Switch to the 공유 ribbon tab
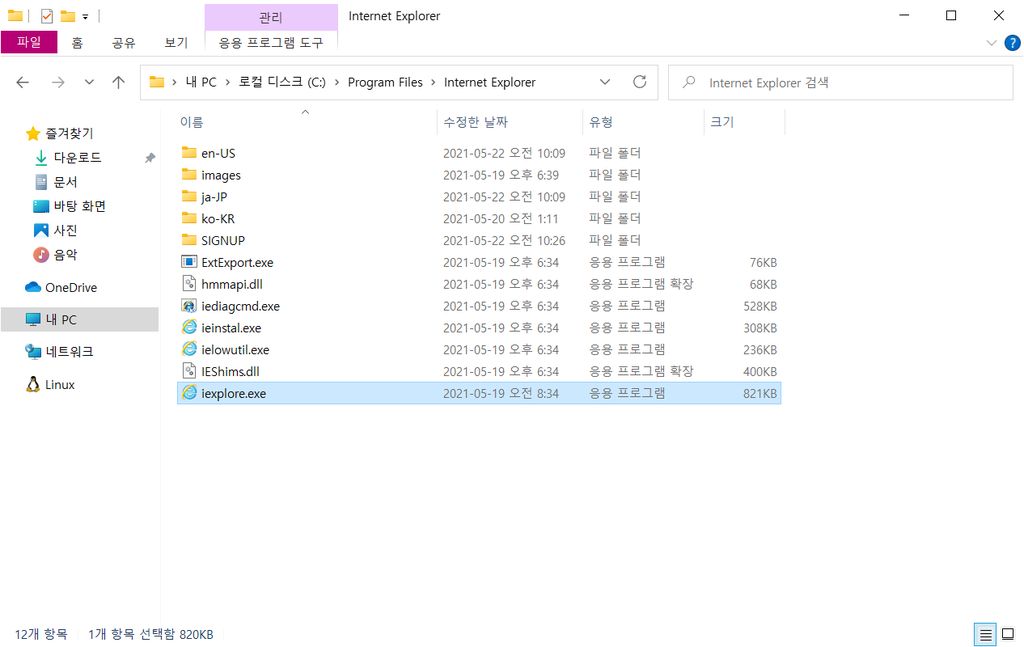This screenshot has width=1024, height=647. 123,43
